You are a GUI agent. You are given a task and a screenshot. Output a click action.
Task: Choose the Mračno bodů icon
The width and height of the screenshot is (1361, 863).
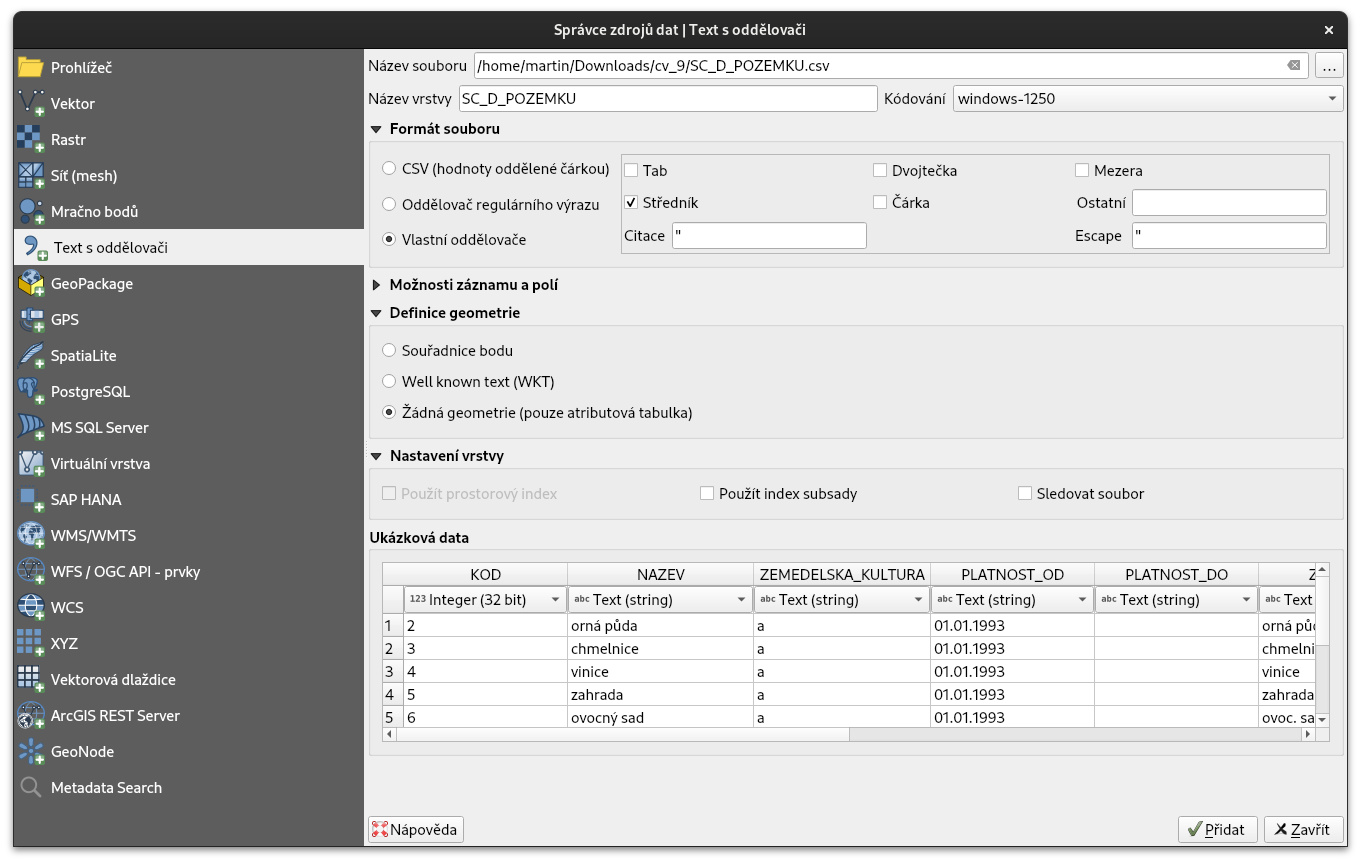(x=31, y=212)
